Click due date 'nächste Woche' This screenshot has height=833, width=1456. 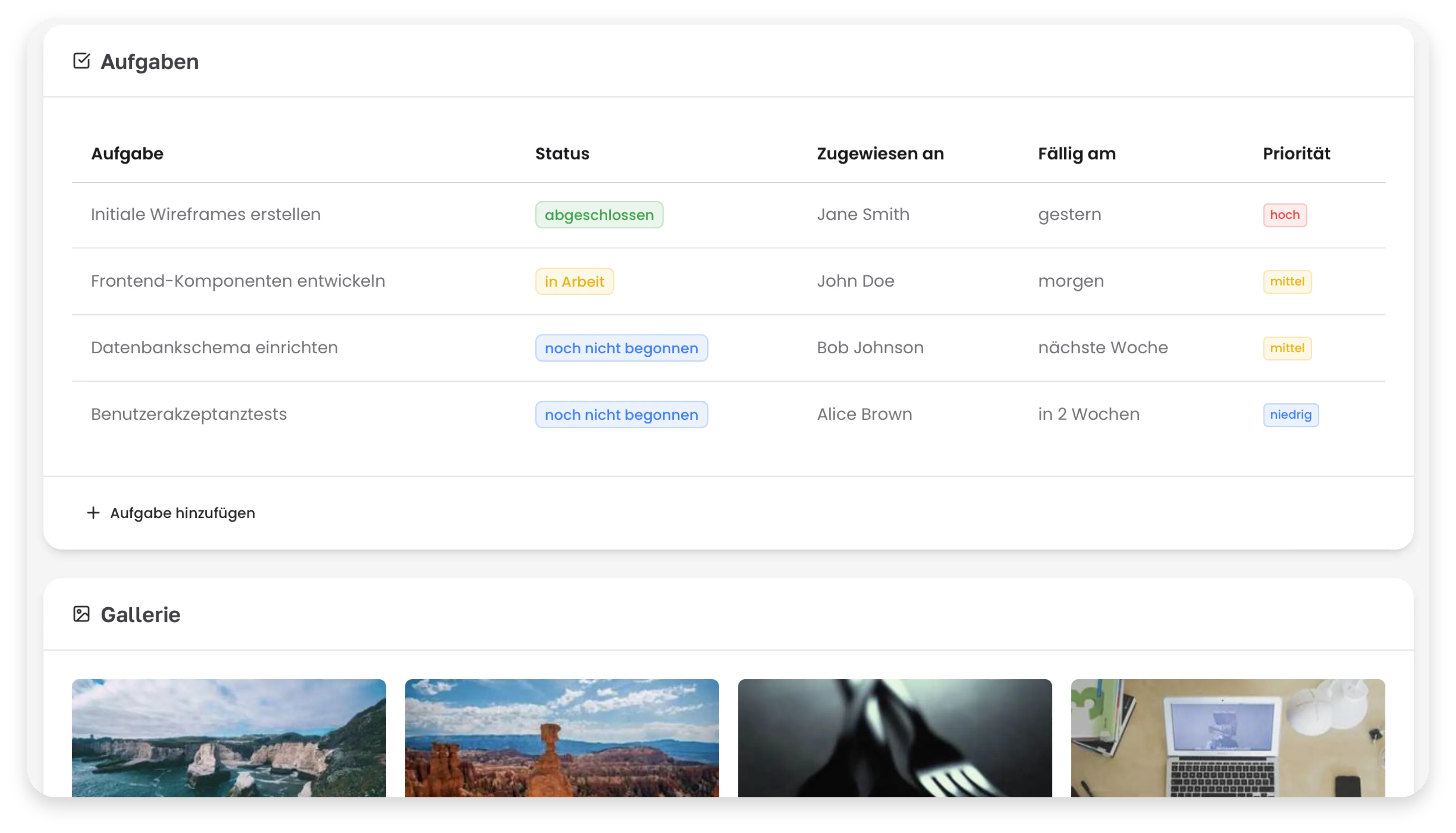1103,348
